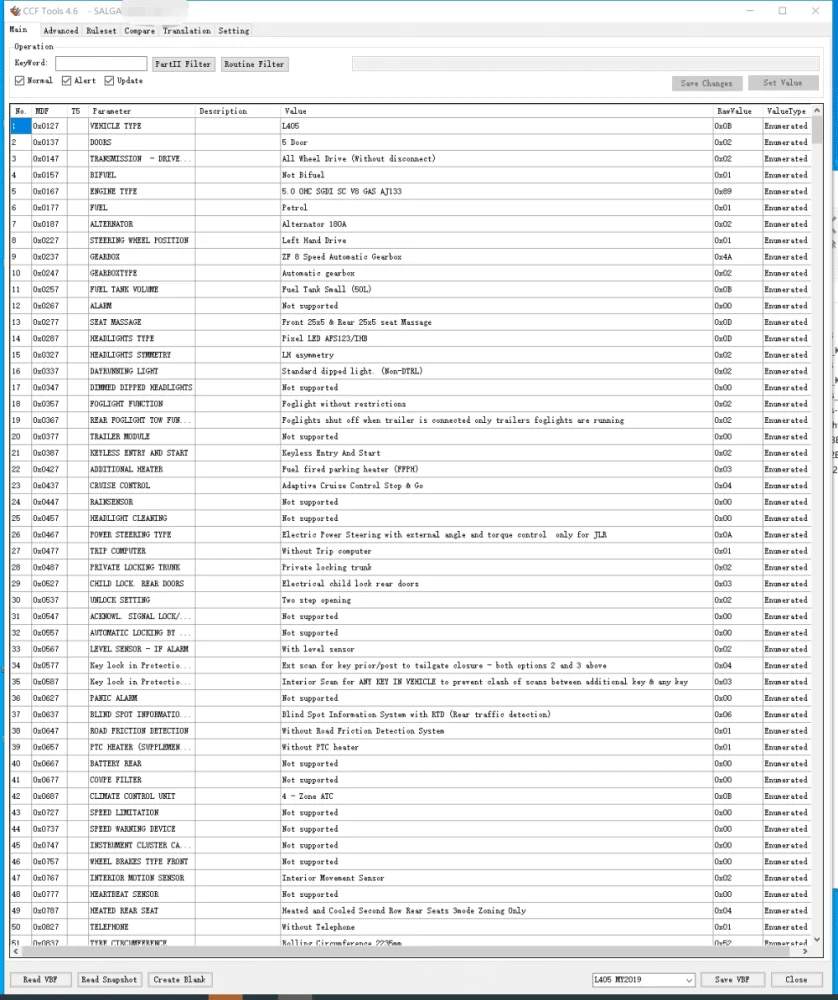Maximize the CCF Tools window
Screen dimensions: 838x1000
coord(782,11)
